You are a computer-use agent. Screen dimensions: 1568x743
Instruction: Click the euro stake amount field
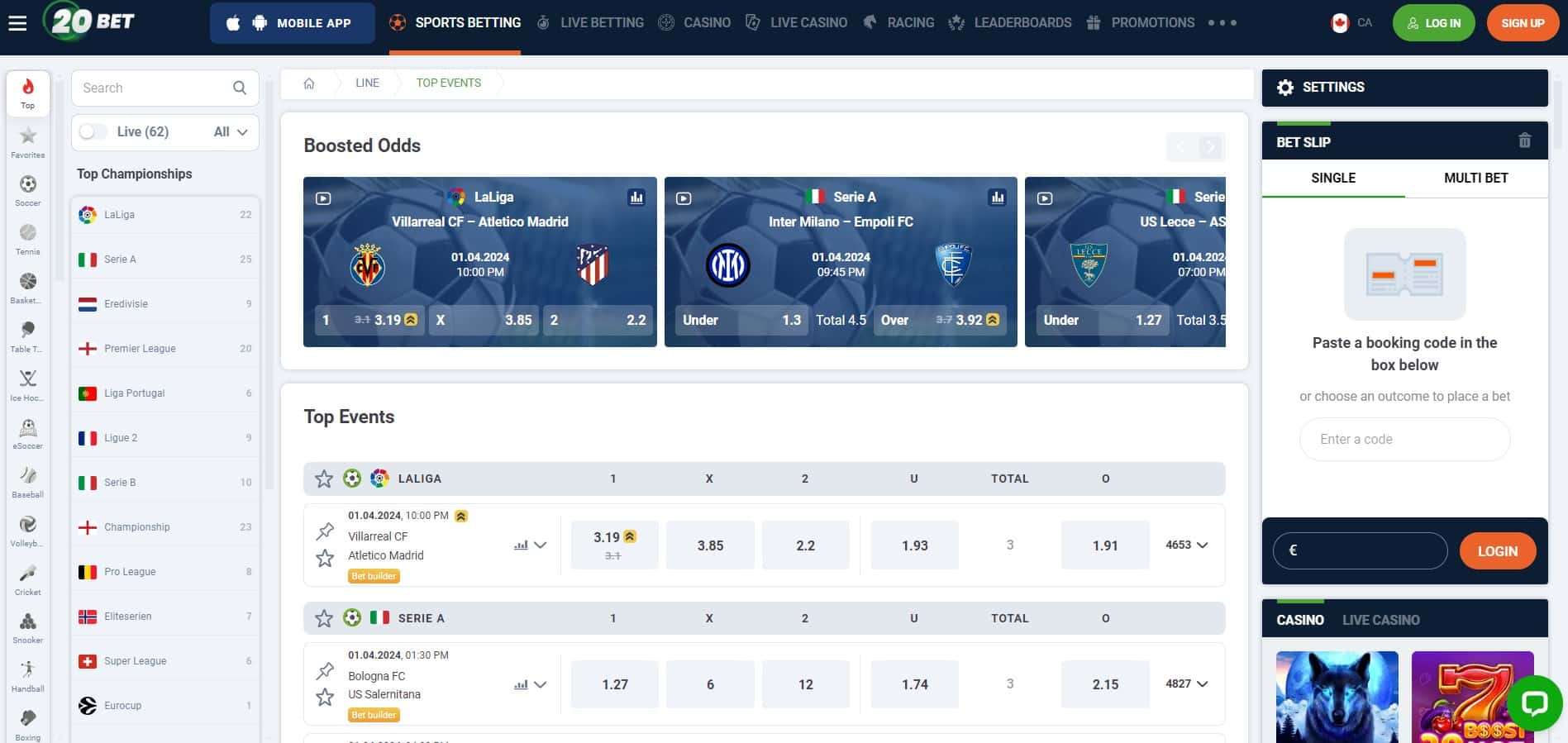[1361, 550]
